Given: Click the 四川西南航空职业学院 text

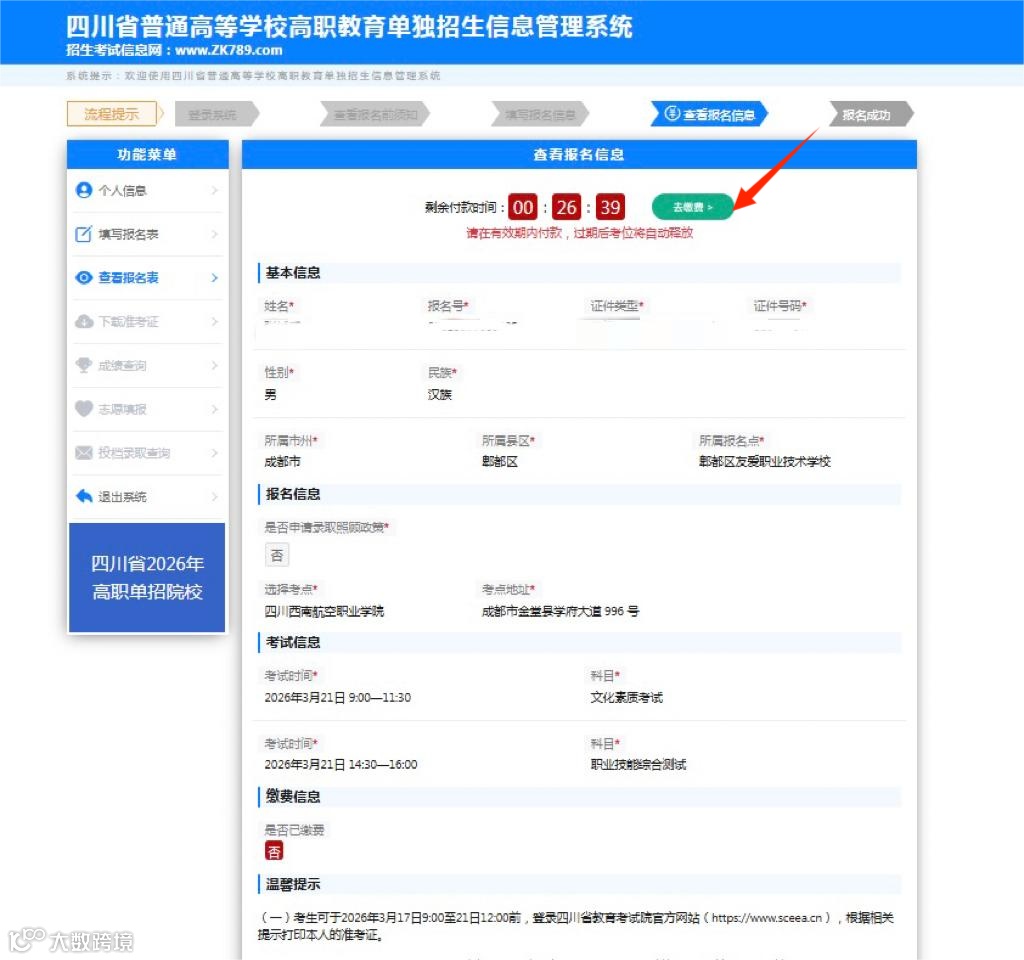Looking at the screenshot, I should point(324,611).
